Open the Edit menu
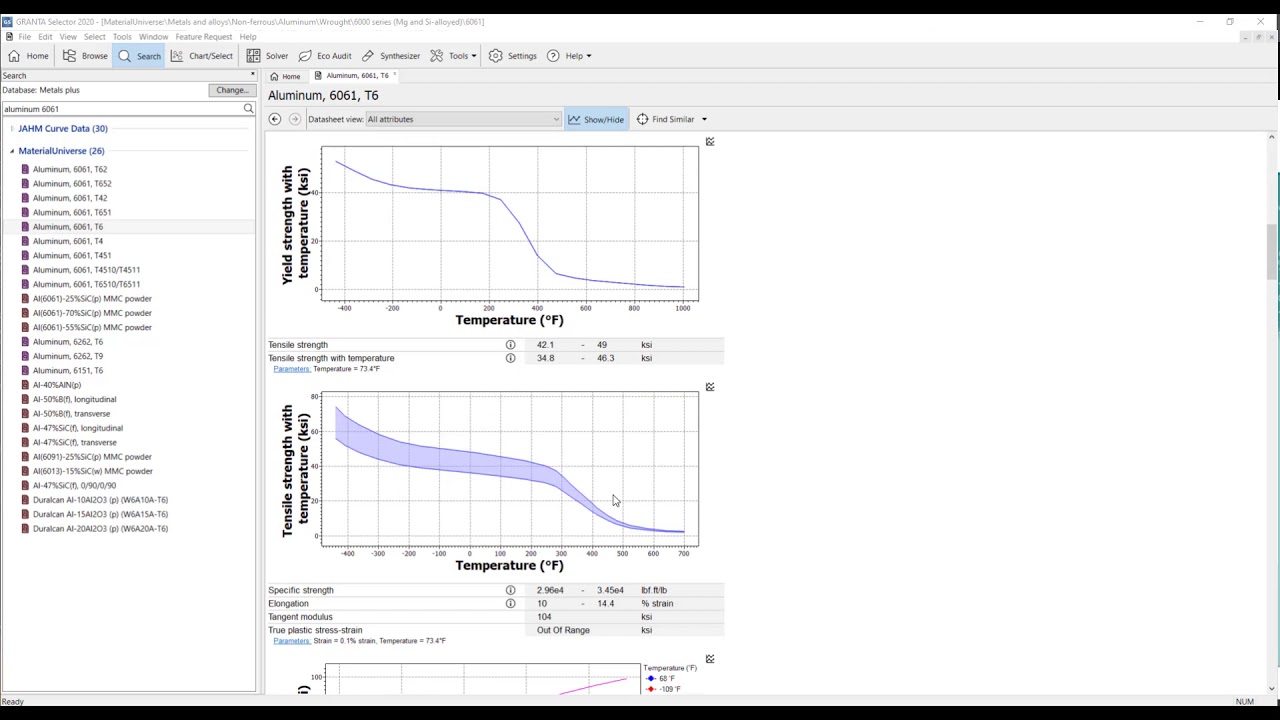The image size is (1280, 720). point(45,37)
